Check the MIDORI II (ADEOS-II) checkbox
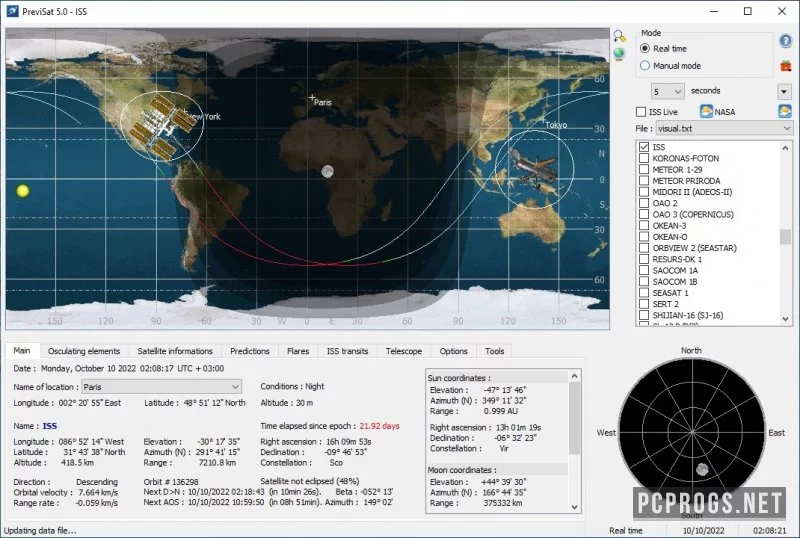This screenshot has width=800, height=538. click(644, 192)
